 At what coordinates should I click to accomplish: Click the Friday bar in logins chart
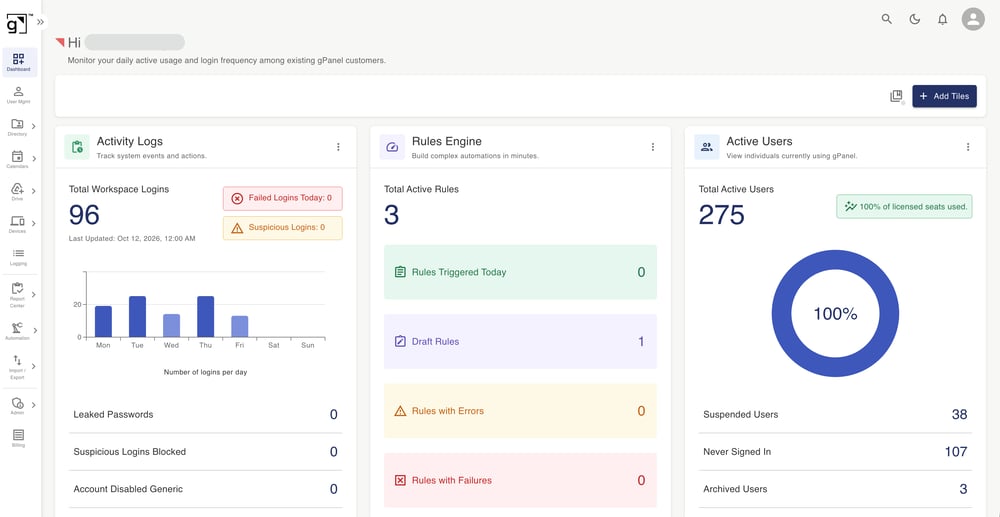pos(240,326)
